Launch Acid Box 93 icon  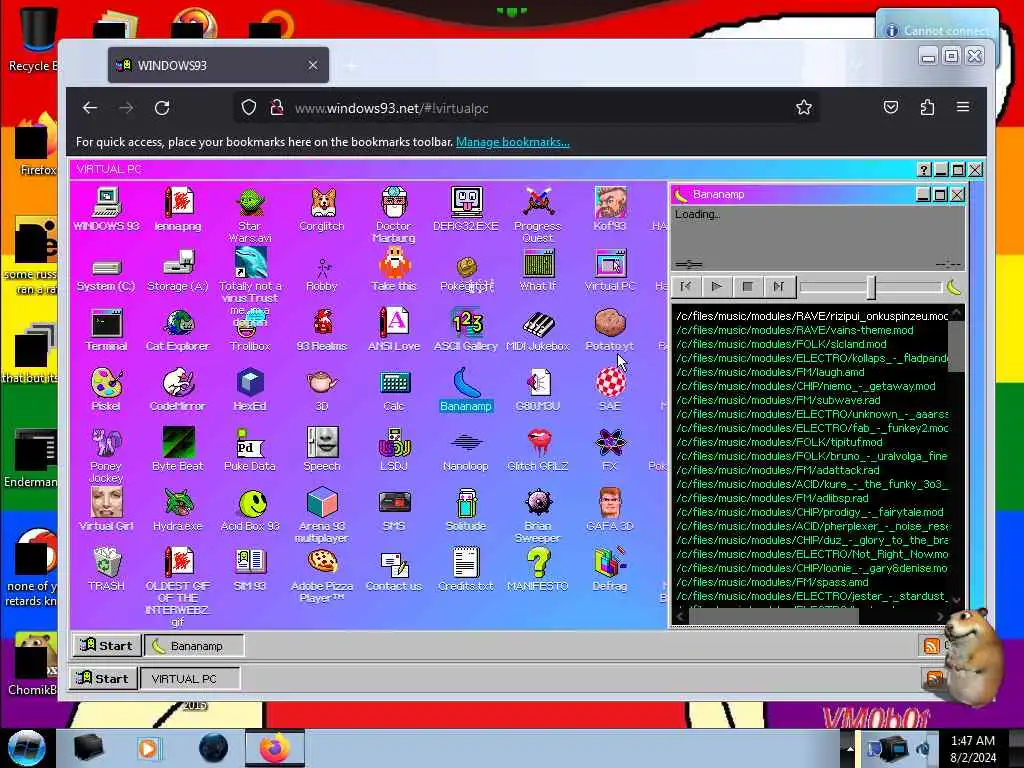250,509
